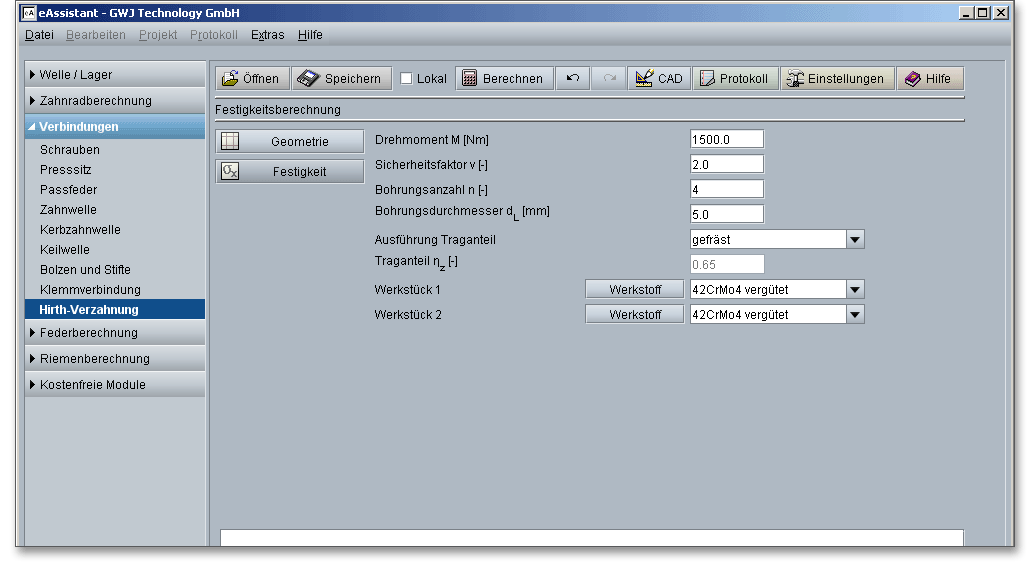Image resolution: width=1030 pixels, height=562 pixels.
Task: Click the Speichern save toolbar icon
Action: [x=308, y=79]
